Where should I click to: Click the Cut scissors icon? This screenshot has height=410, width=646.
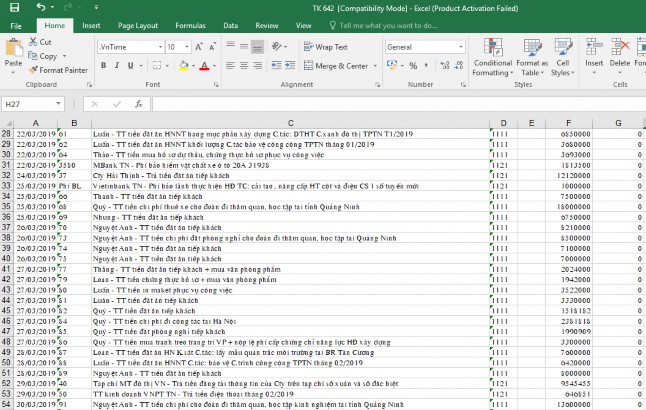click(x=40, y=43)
